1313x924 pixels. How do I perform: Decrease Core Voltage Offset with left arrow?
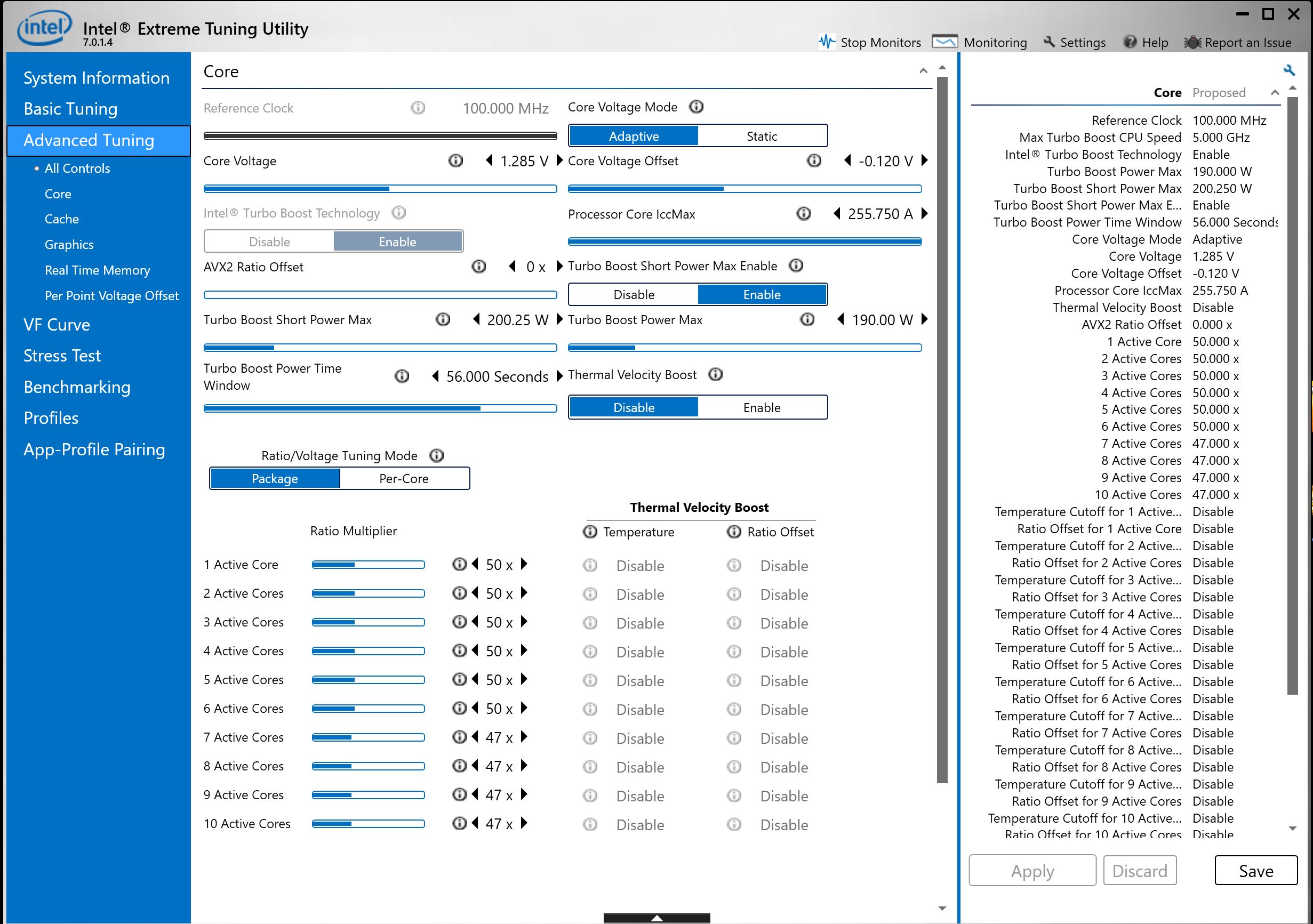click(847, 160)
